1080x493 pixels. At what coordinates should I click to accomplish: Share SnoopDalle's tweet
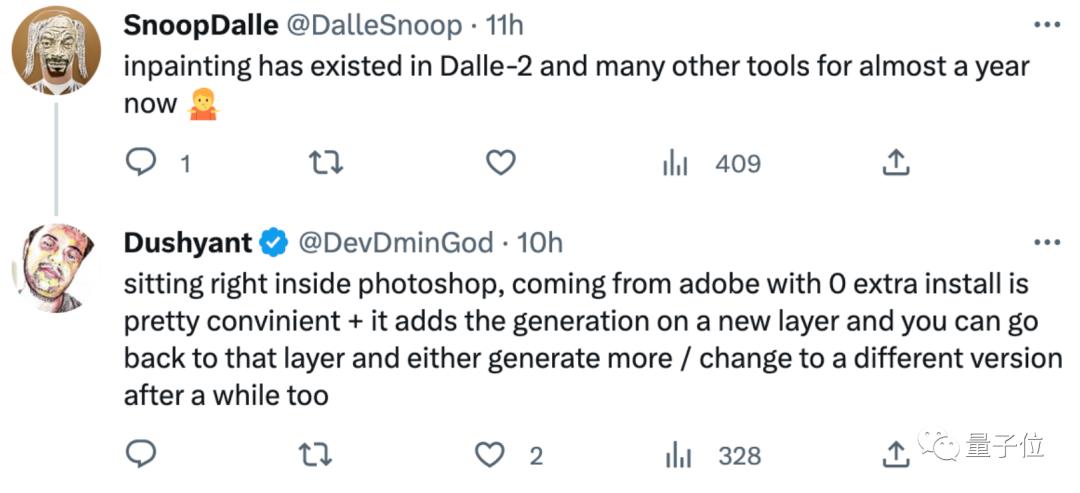tap(896, 163)
